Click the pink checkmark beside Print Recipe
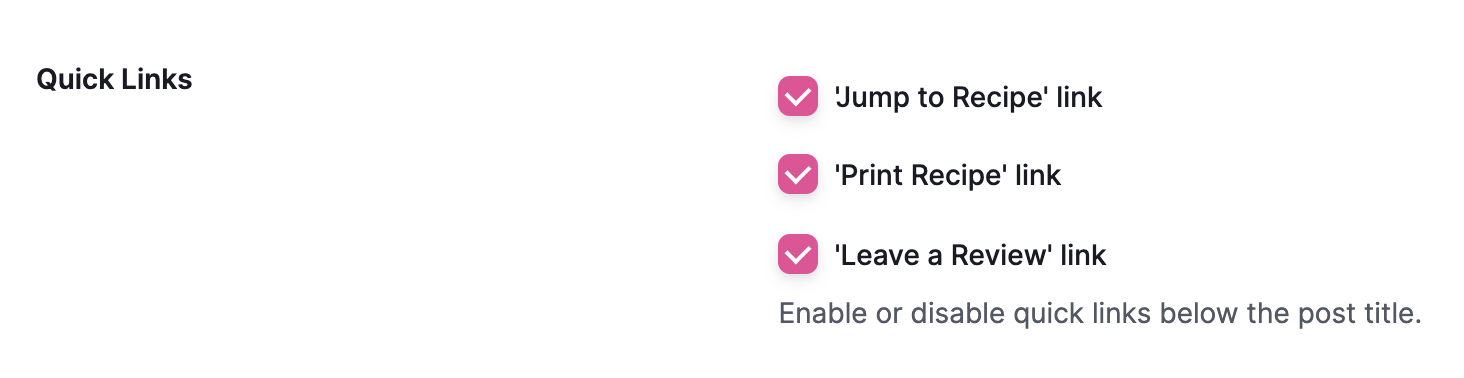The height and width of the screenshot is (378, 1464). coord(798,175)
